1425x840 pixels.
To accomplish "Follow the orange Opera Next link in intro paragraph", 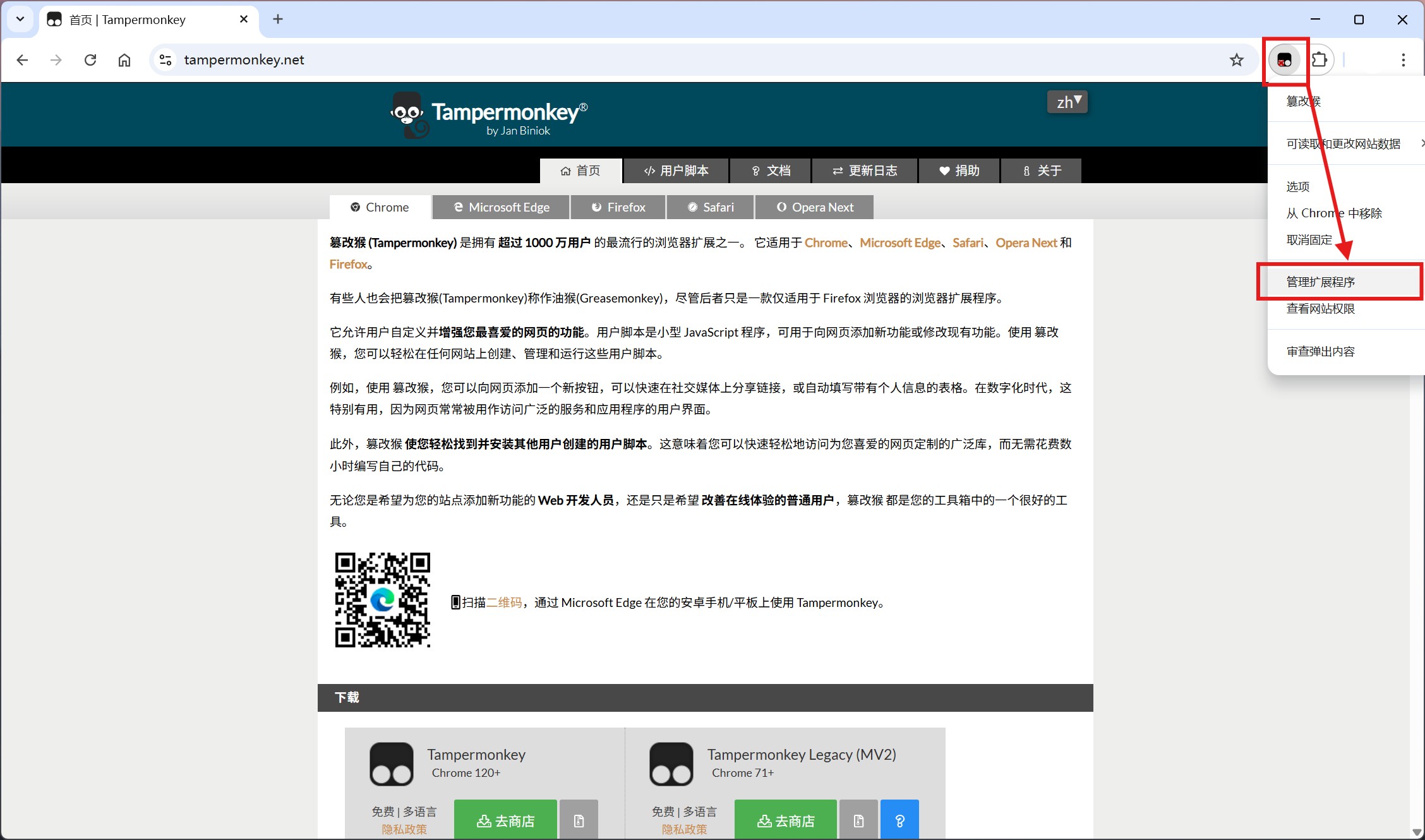I will coord(1026,243).
